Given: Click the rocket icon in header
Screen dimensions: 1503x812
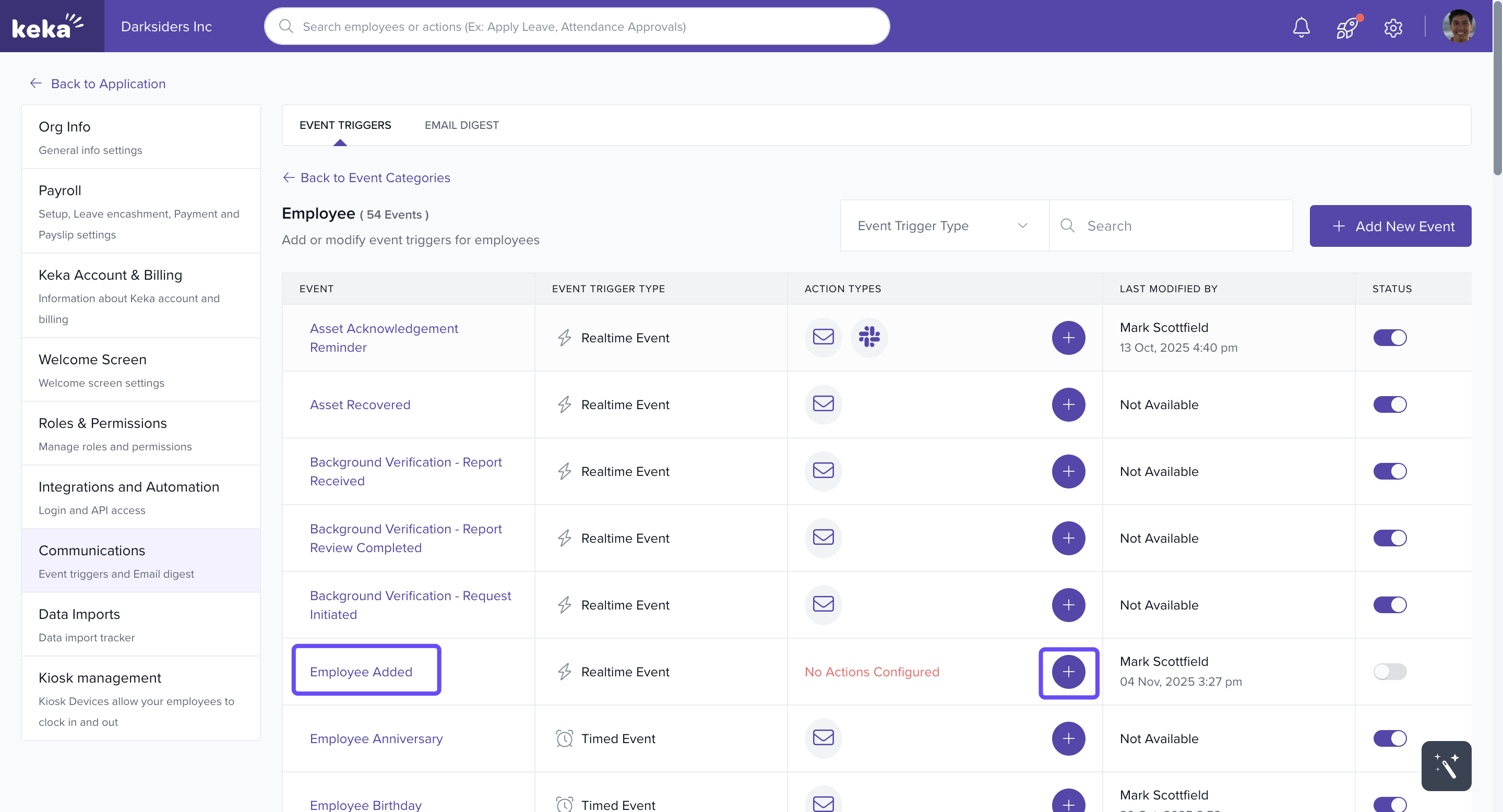Looking at the screenshot, I should tap(1347, 27).
